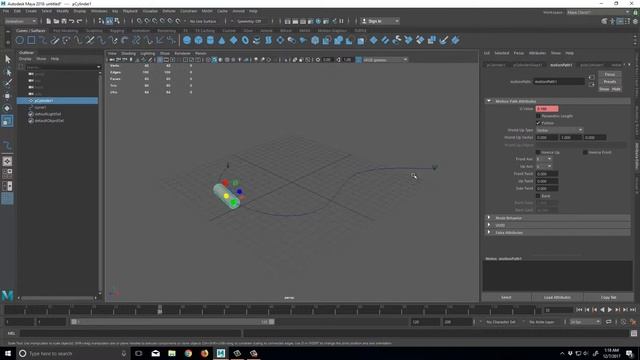Open the viewport Lighting menu

[x=147, y=53]
